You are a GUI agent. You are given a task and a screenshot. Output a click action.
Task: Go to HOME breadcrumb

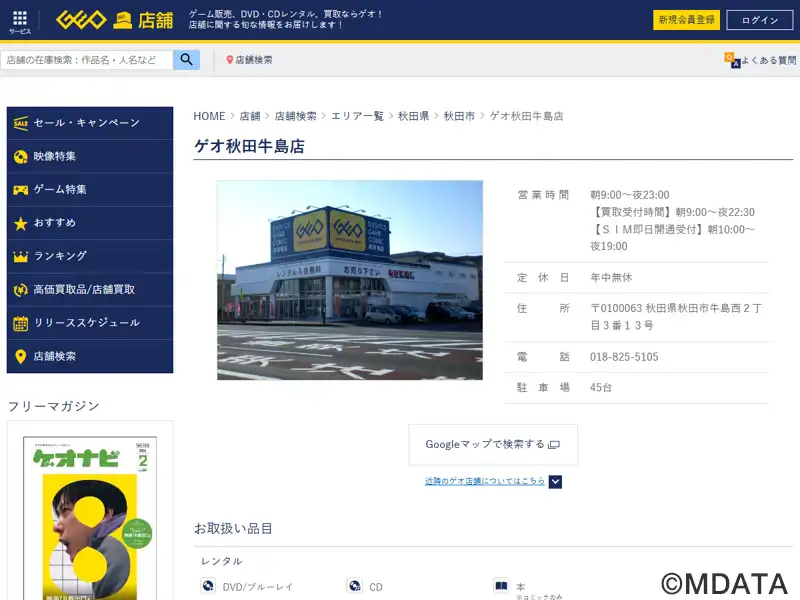point(209,116)
